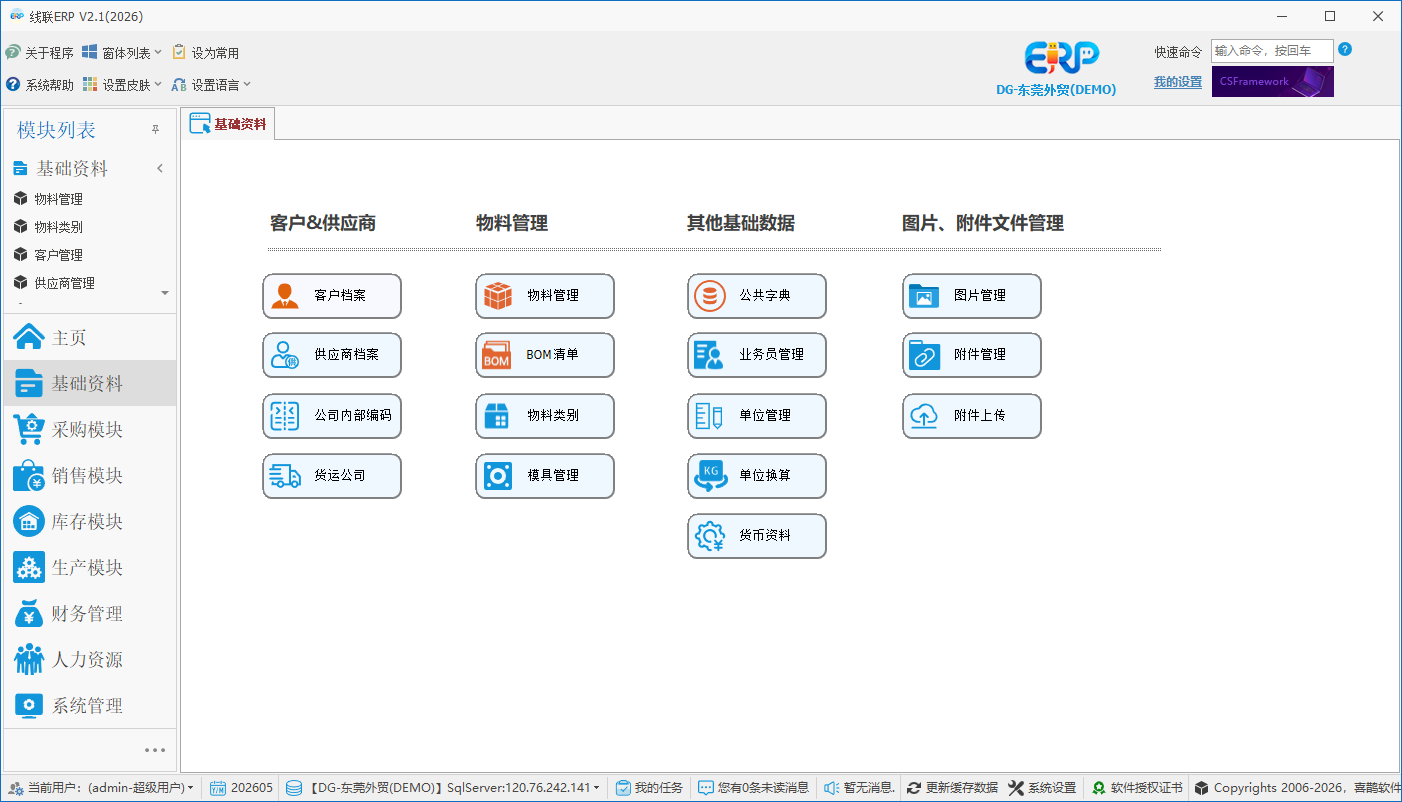The image size is (1402, 802).
Task: Select 基础资料 in the module navigation
Action: (90, 384)
